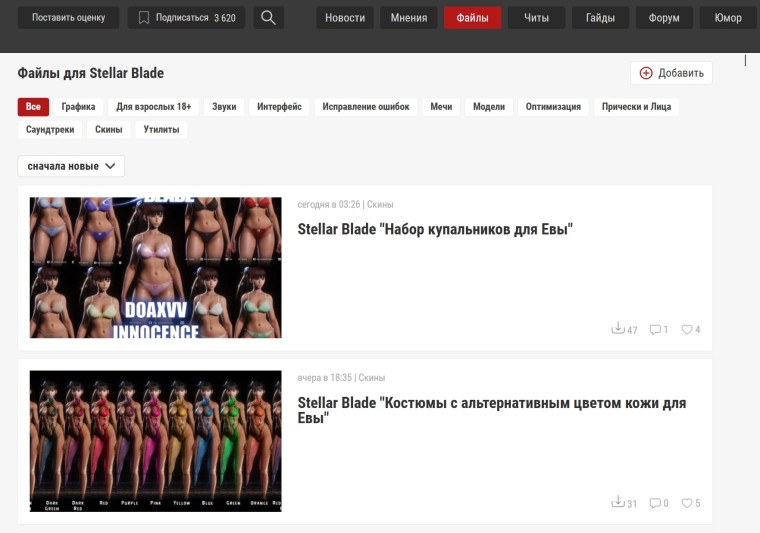This screenshot has height=533, width=760.
Task: Filter files by Утилиты category
Action: pos(161,130)
